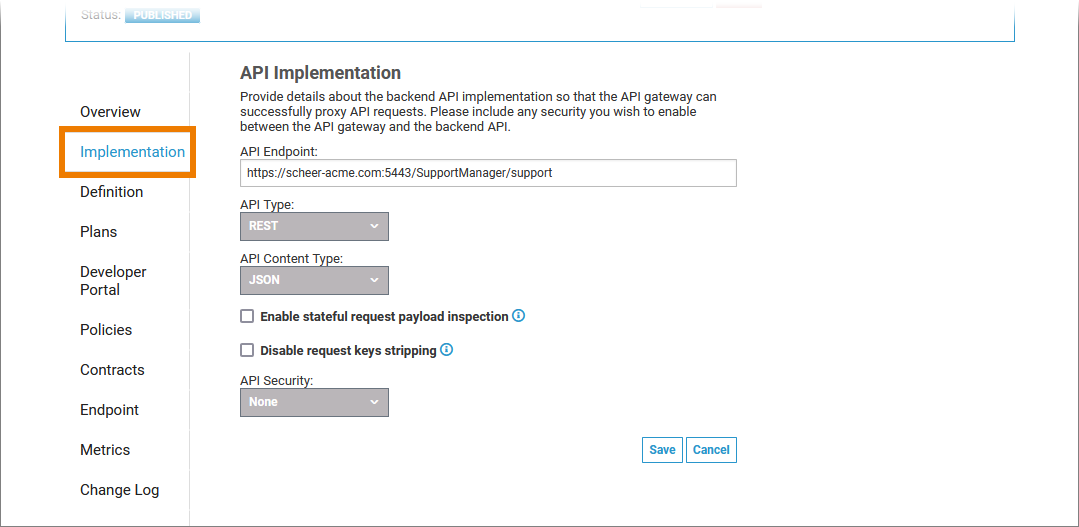Click info icon beside request keys stripping
The height and width of the screenshot is (527, 1079).
point(447,350)
